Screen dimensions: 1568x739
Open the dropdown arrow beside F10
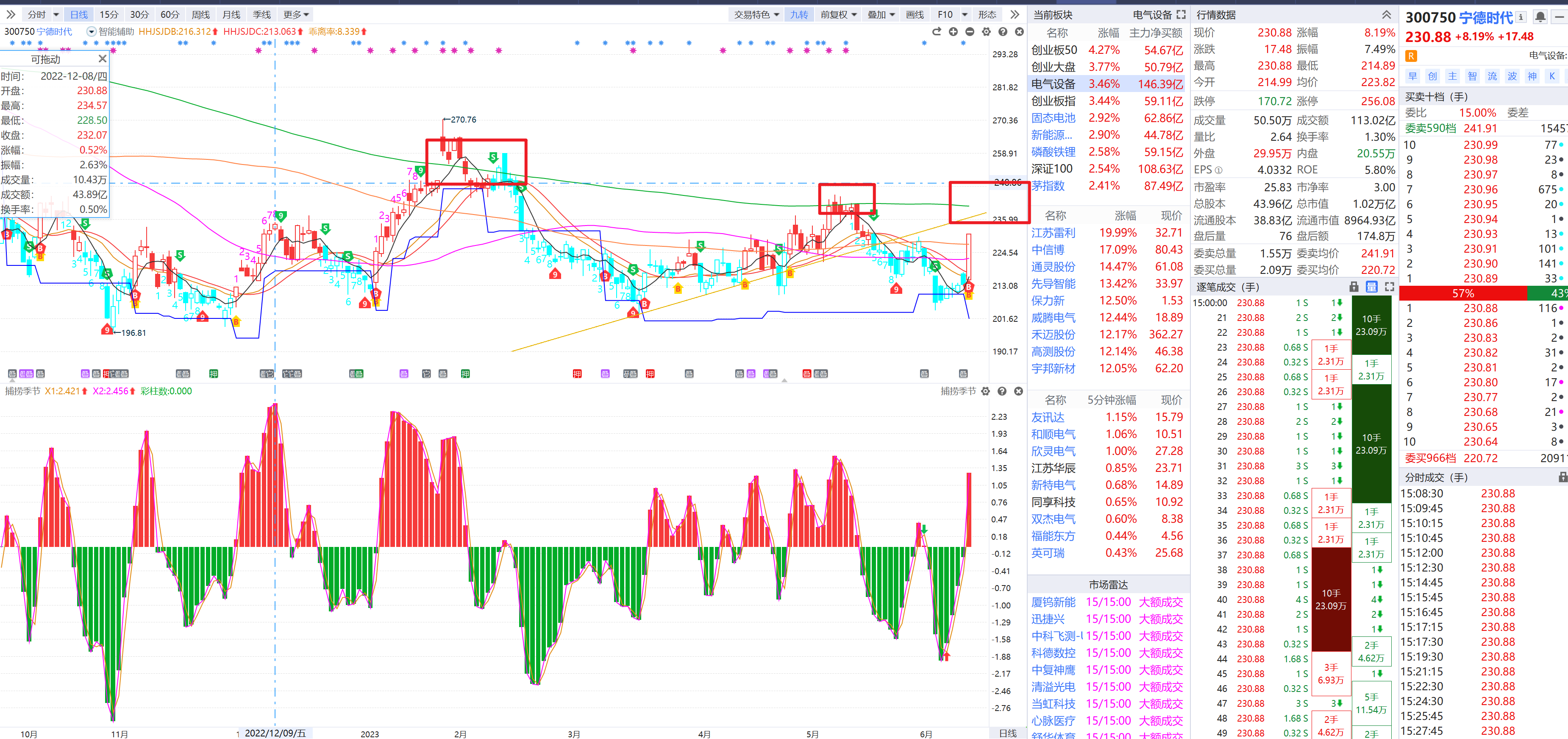[965, 14]
